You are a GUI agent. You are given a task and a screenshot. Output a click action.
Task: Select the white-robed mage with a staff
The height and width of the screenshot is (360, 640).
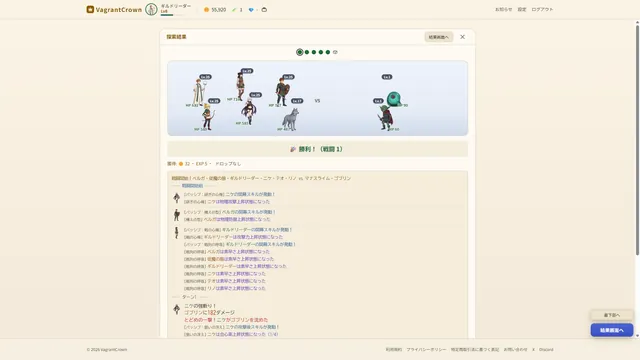tap(199, 92)
